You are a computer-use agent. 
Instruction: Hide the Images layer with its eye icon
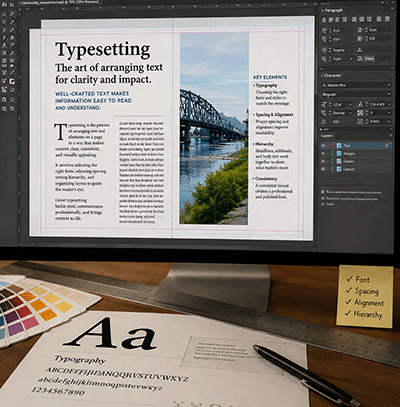point(323,154)
